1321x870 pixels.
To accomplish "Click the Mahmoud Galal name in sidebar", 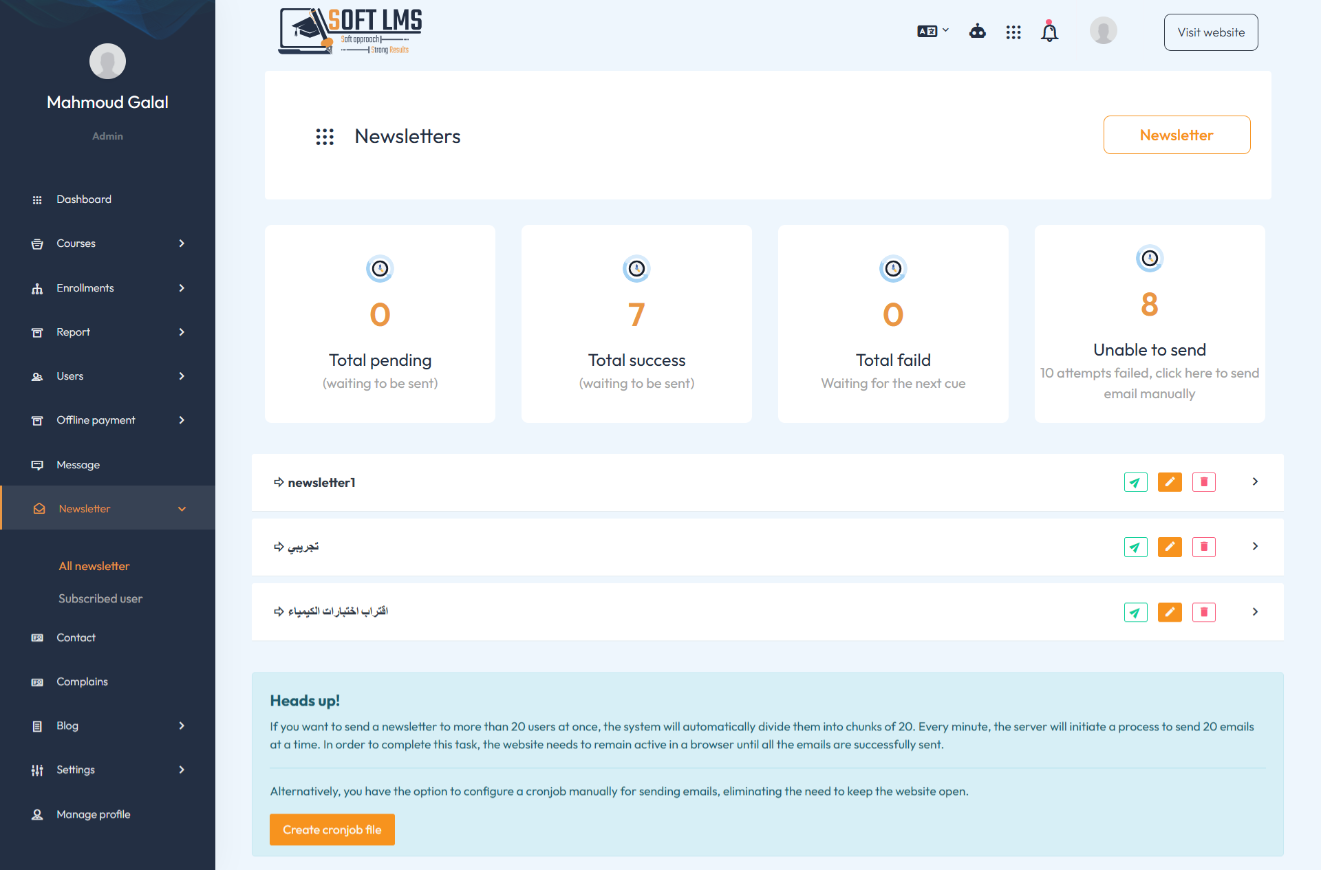I will point(107,102).
